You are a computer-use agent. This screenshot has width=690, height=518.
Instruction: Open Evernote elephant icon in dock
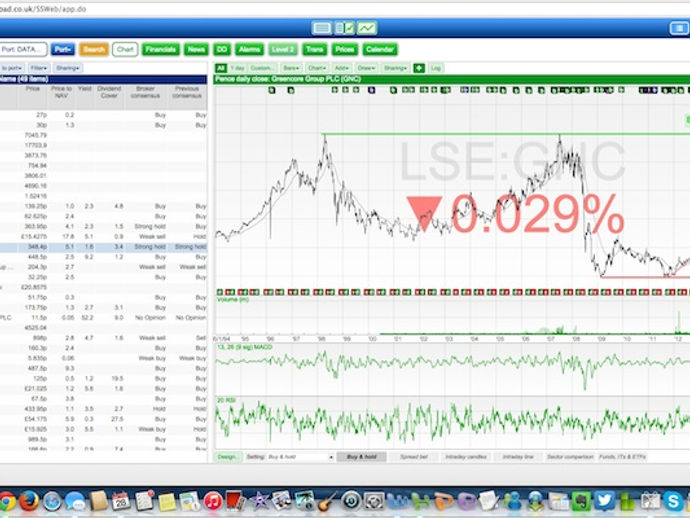[x=581, y=502]
